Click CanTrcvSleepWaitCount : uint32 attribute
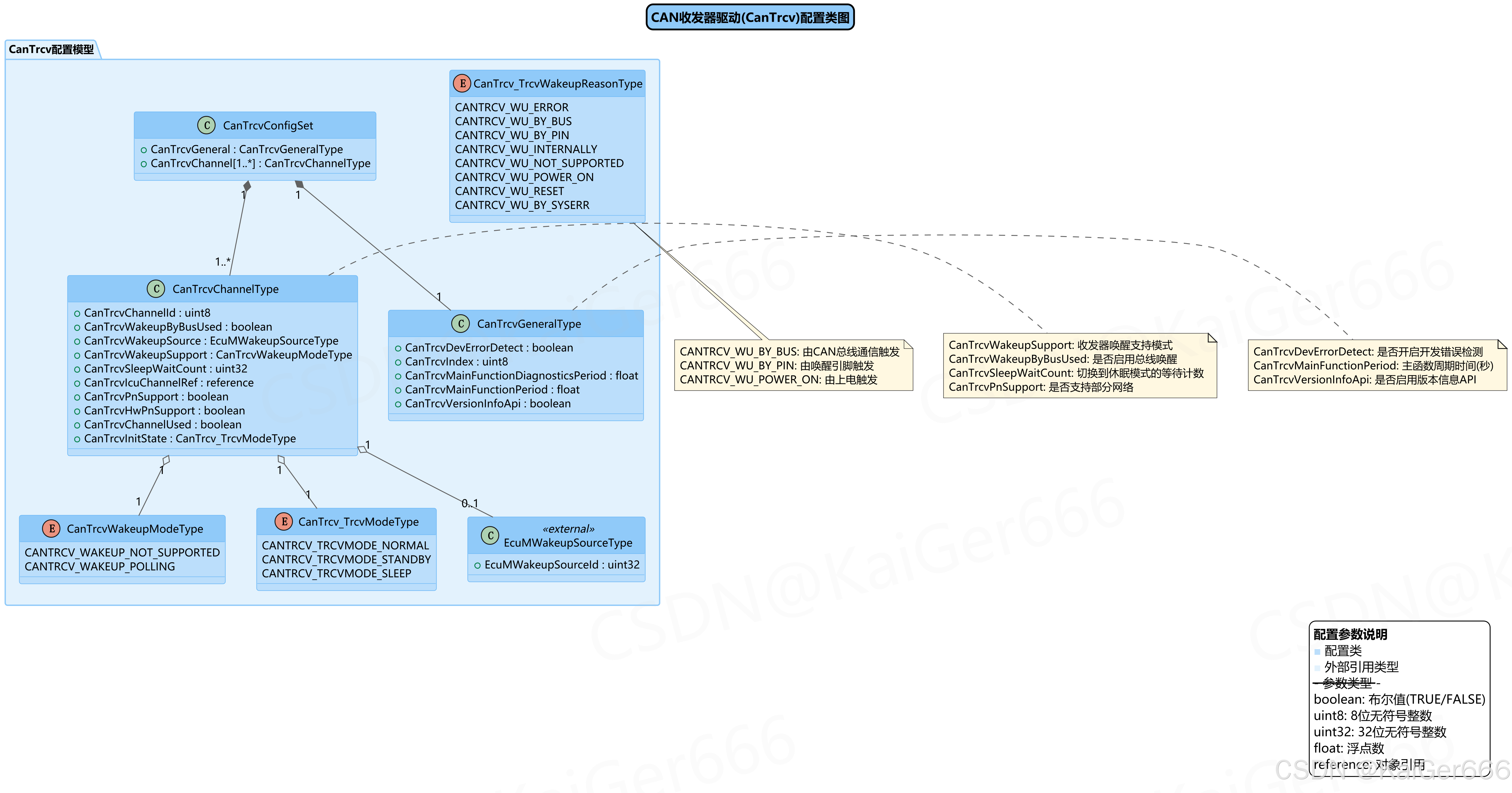This screenshot has height=793, width=1512. [x=166, y=369]
